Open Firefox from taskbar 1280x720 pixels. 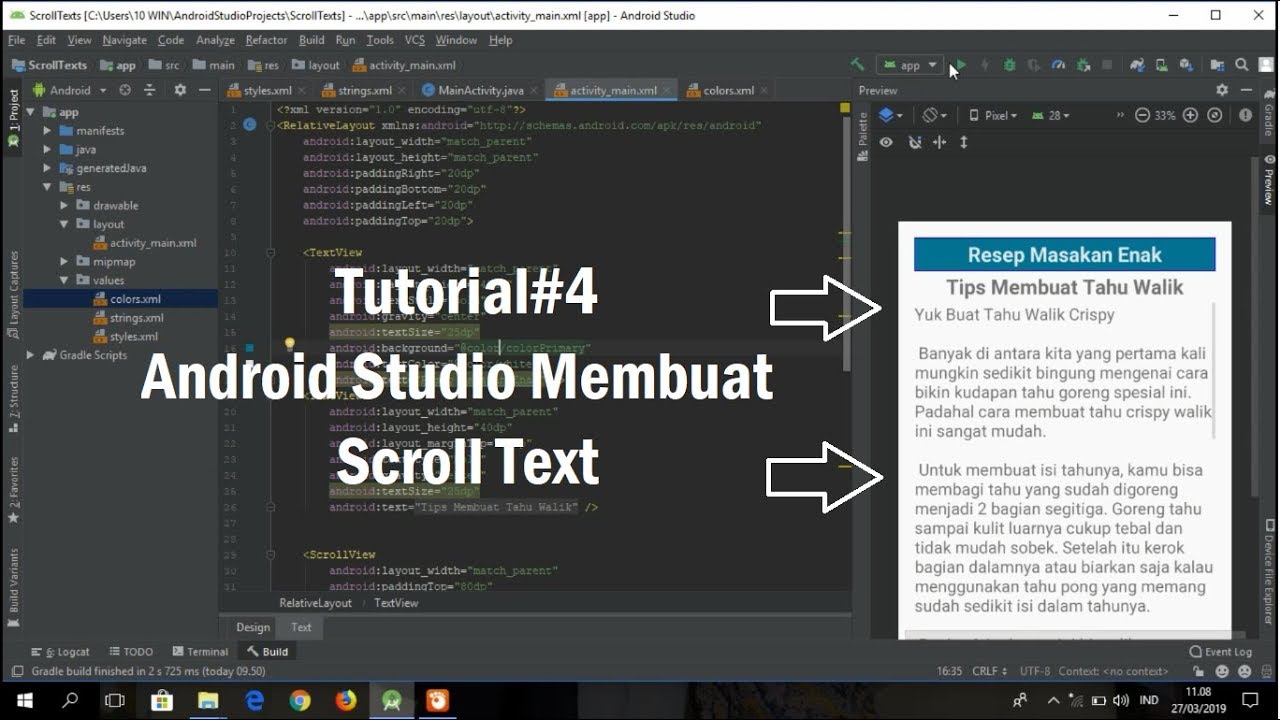tap(346, 701)
